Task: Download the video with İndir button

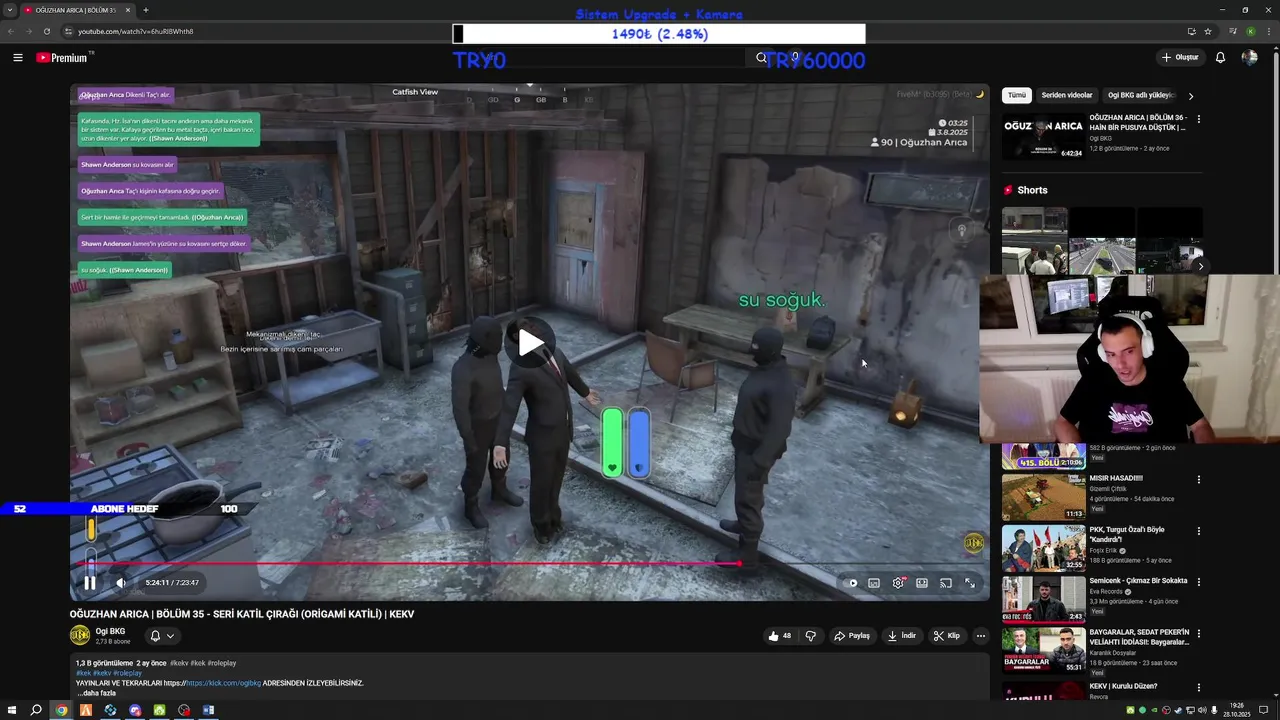Action: pos(901,636)
